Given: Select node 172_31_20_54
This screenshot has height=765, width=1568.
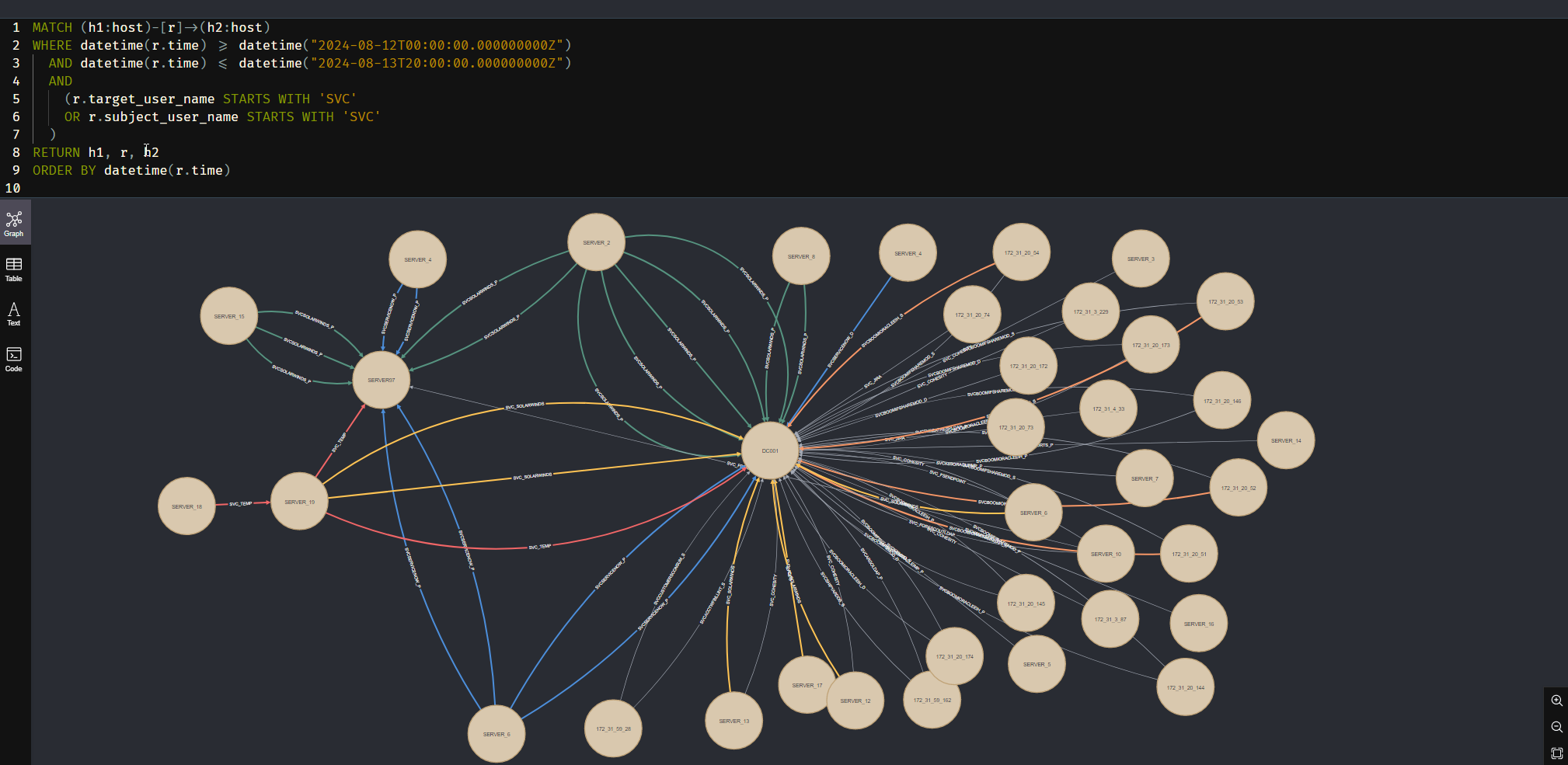Looking at the screenshot, I should coord(1020,252).
